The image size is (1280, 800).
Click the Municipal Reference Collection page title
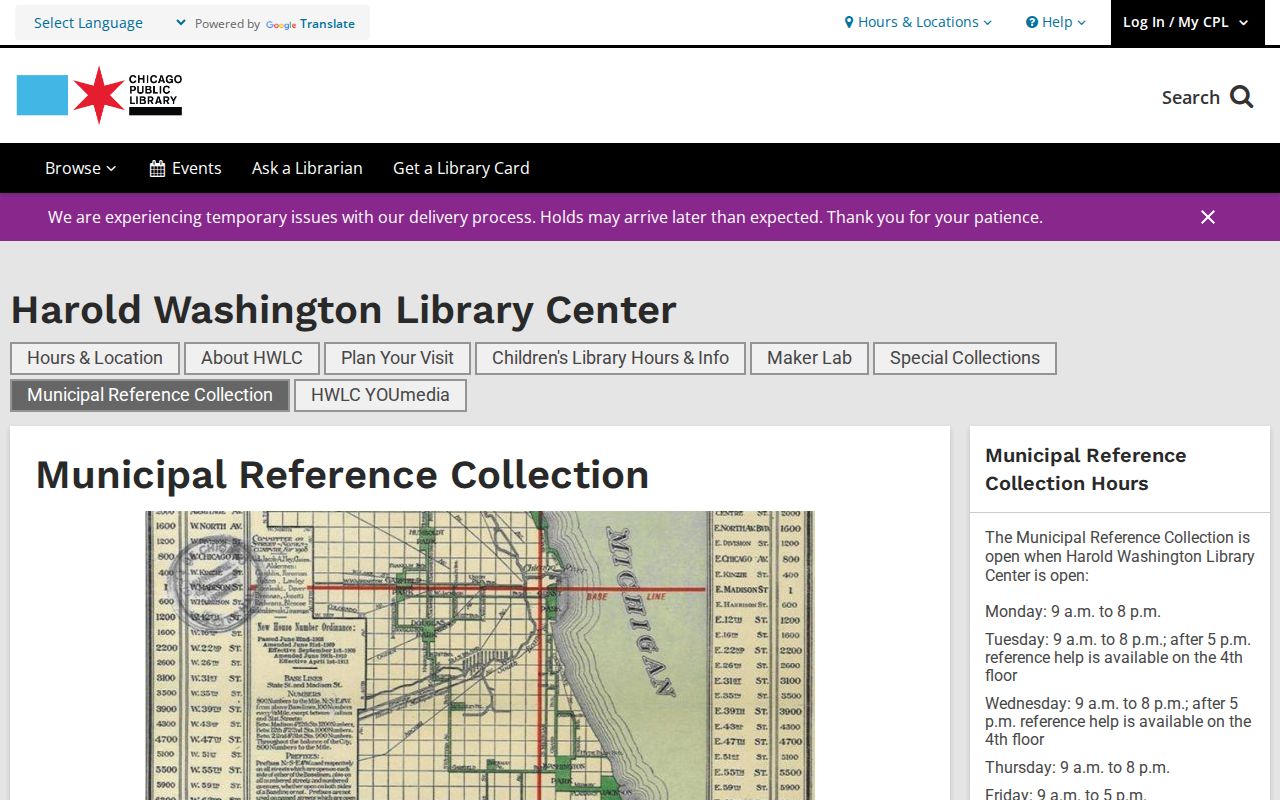(343, 475)
